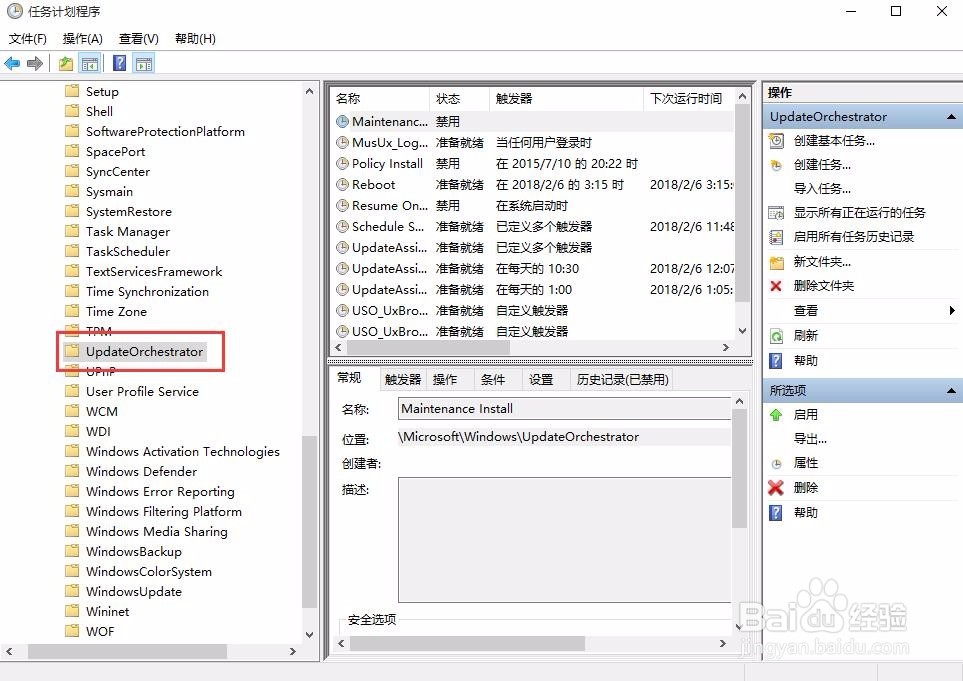This screenshot has height=681, width=963.
Task: Switch to the 触发器 tab
Action: (x=403, y=379)
